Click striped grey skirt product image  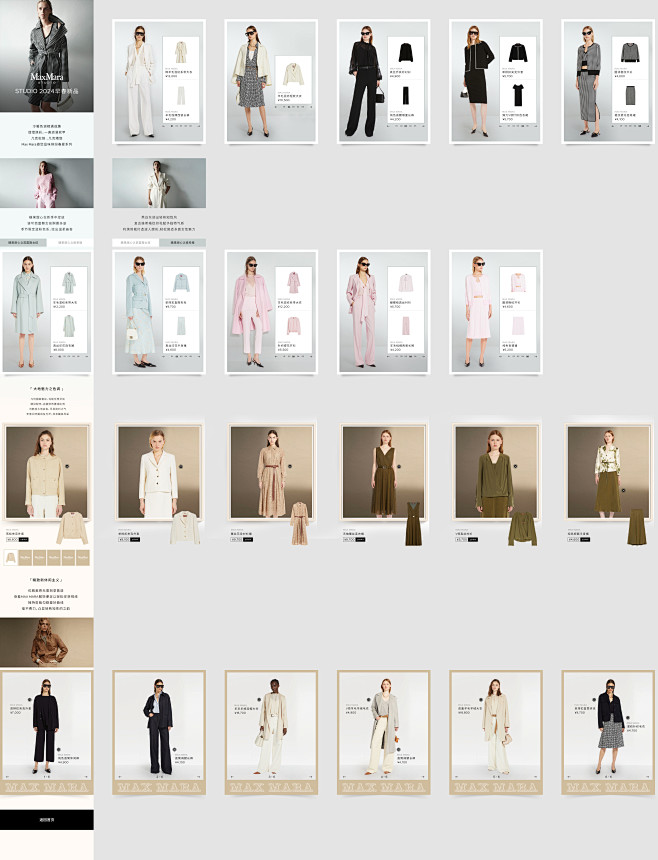point(630,95)
